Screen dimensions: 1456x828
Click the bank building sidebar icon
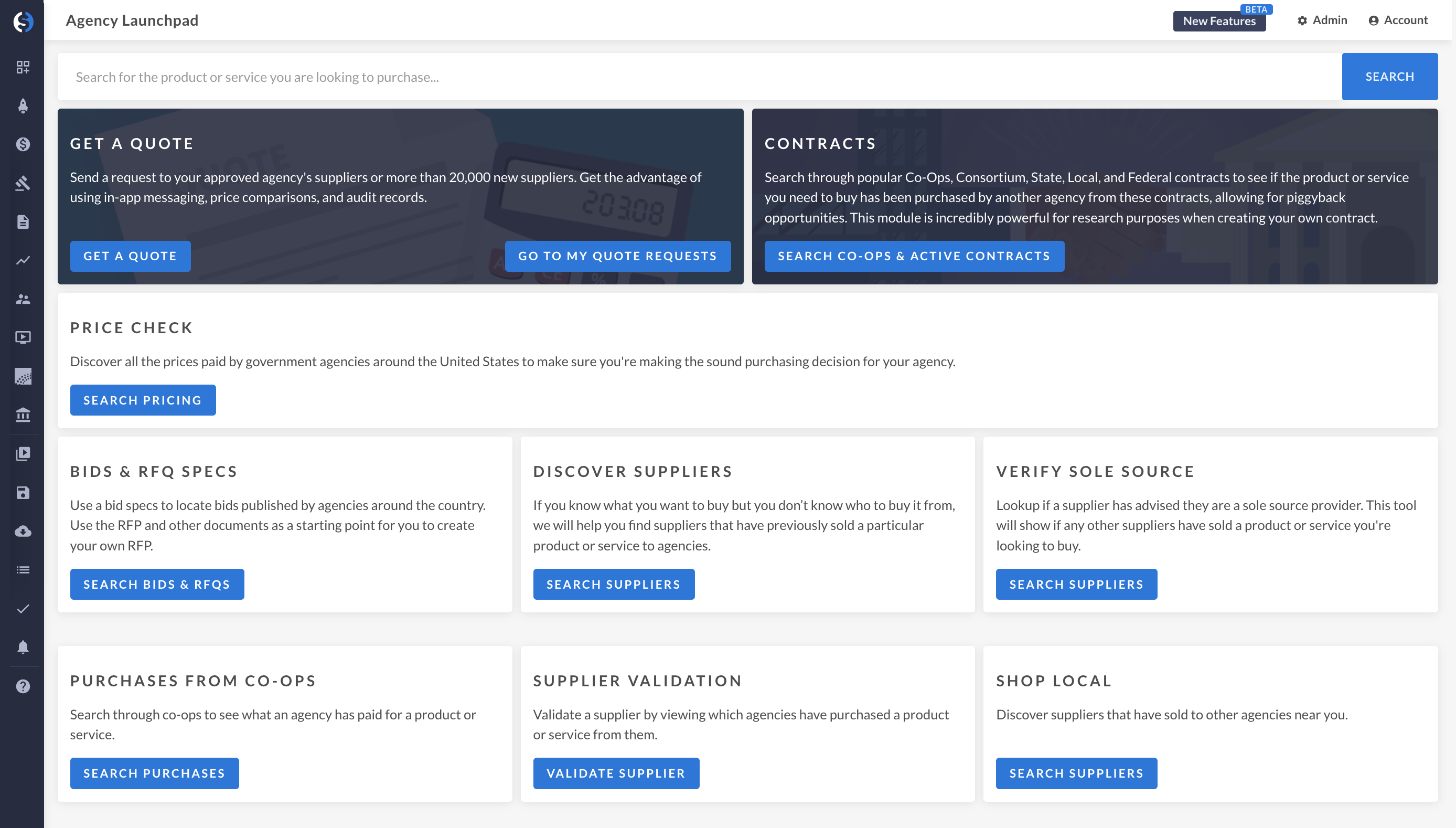click(x=23, y=415)
